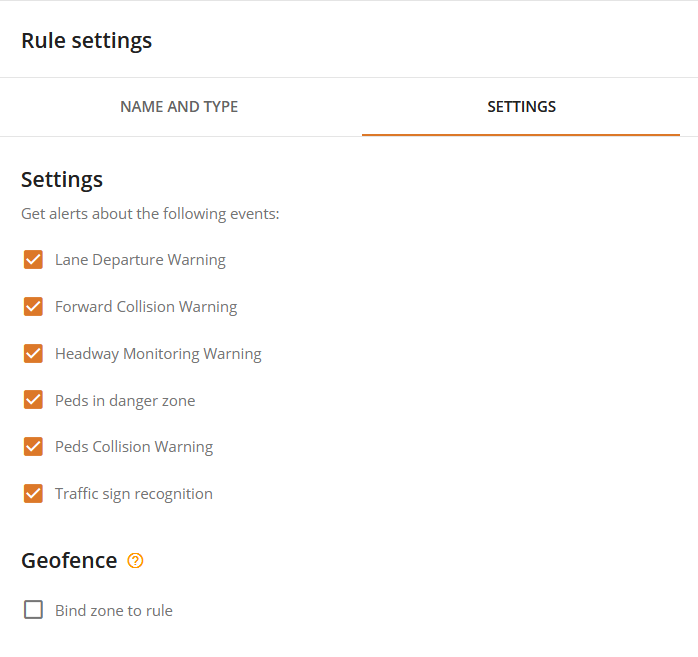Select the SETTINGS tab

[x=521, y=107]
